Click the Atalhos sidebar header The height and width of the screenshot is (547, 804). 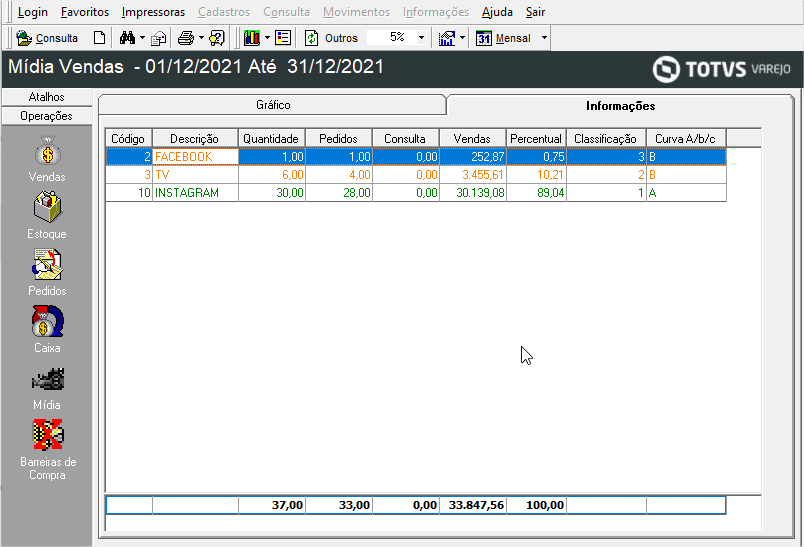tap(47, 97)
